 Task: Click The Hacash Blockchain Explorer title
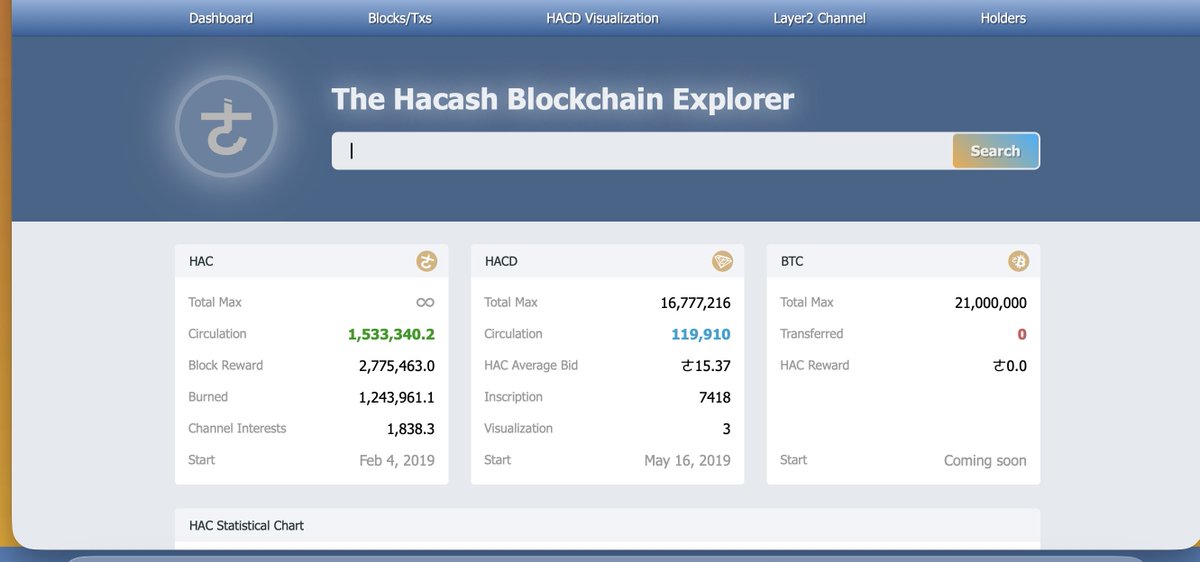(x=563, y=99)
